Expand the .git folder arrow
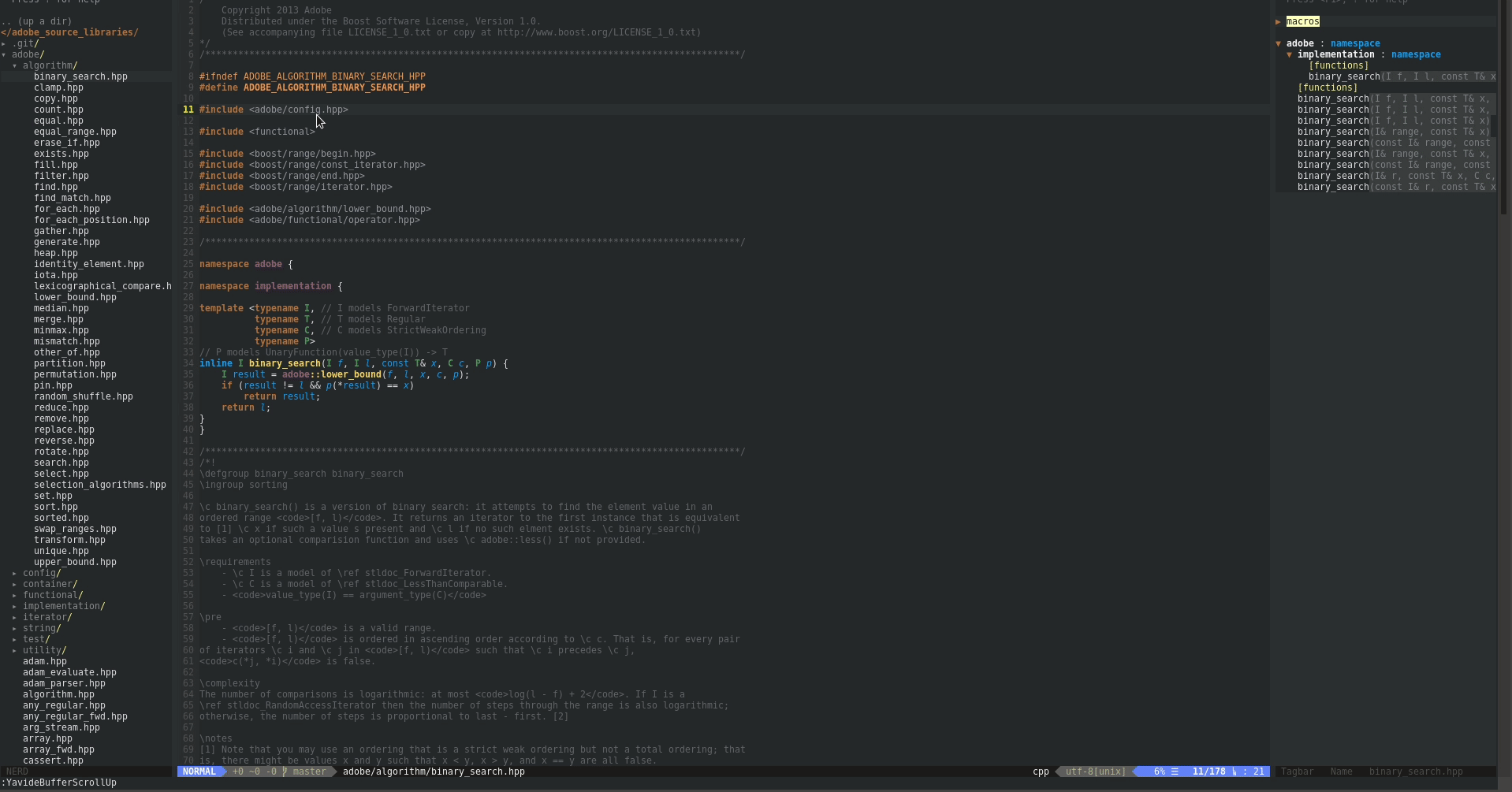 (4, 43)
